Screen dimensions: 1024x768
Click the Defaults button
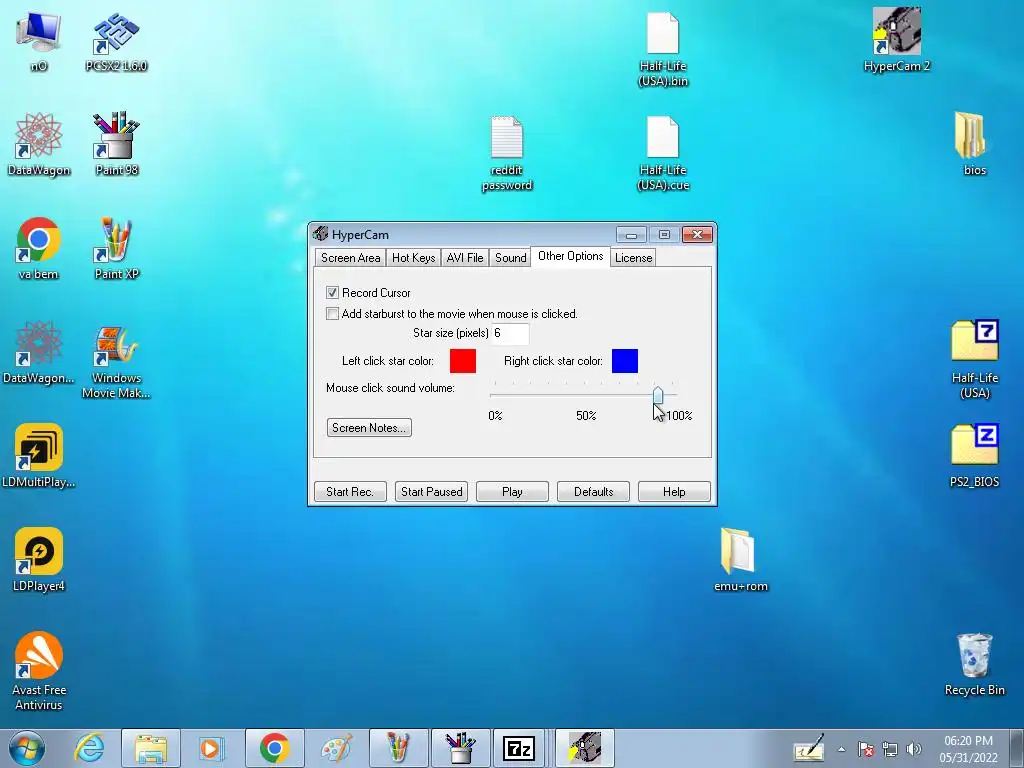point(593,492)
